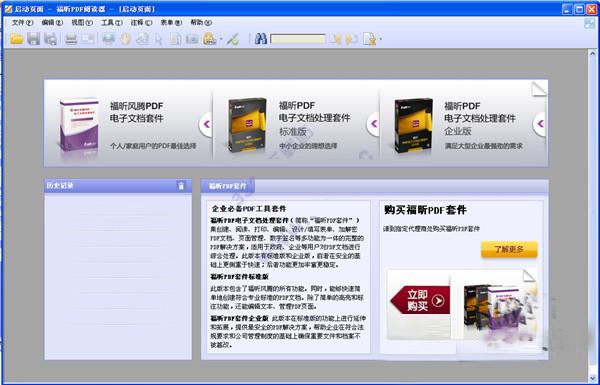Select the Hand tool icon
The width and height of the screenshot is (600, 385).
point(126,39)
